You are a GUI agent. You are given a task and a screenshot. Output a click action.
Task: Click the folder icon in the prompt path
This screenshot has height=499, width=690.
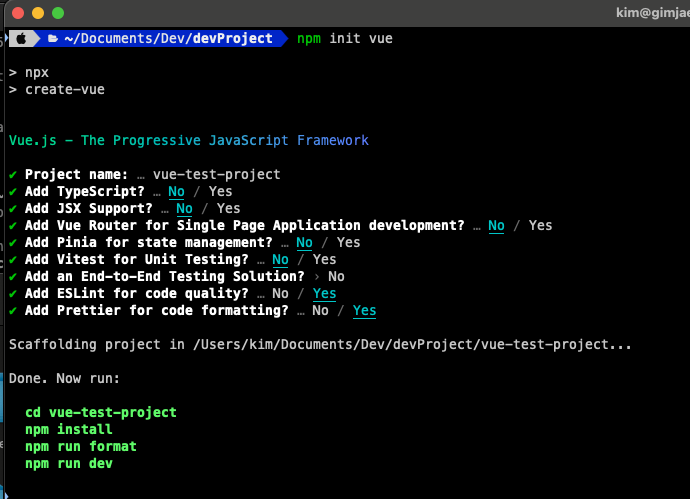click(53, 39)
